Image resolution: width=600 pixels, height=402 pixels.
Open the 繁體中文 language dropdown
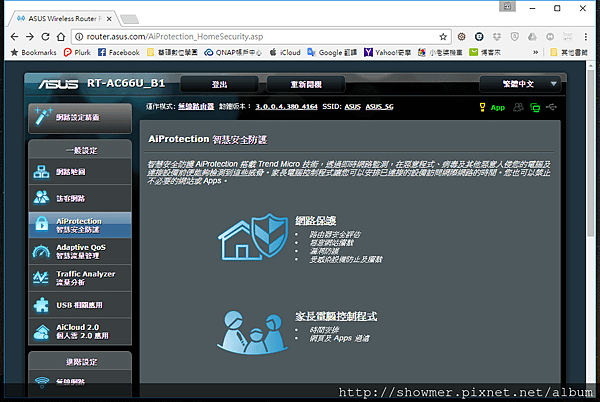pyautogui.click(x=520, y=84)
